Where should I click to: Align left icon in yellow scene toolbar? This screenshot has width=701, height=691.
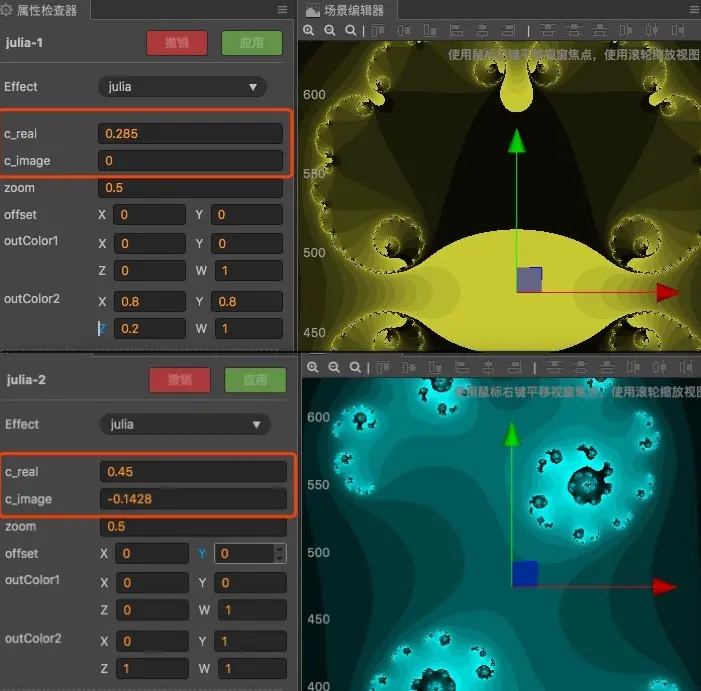tap(456, 30)
